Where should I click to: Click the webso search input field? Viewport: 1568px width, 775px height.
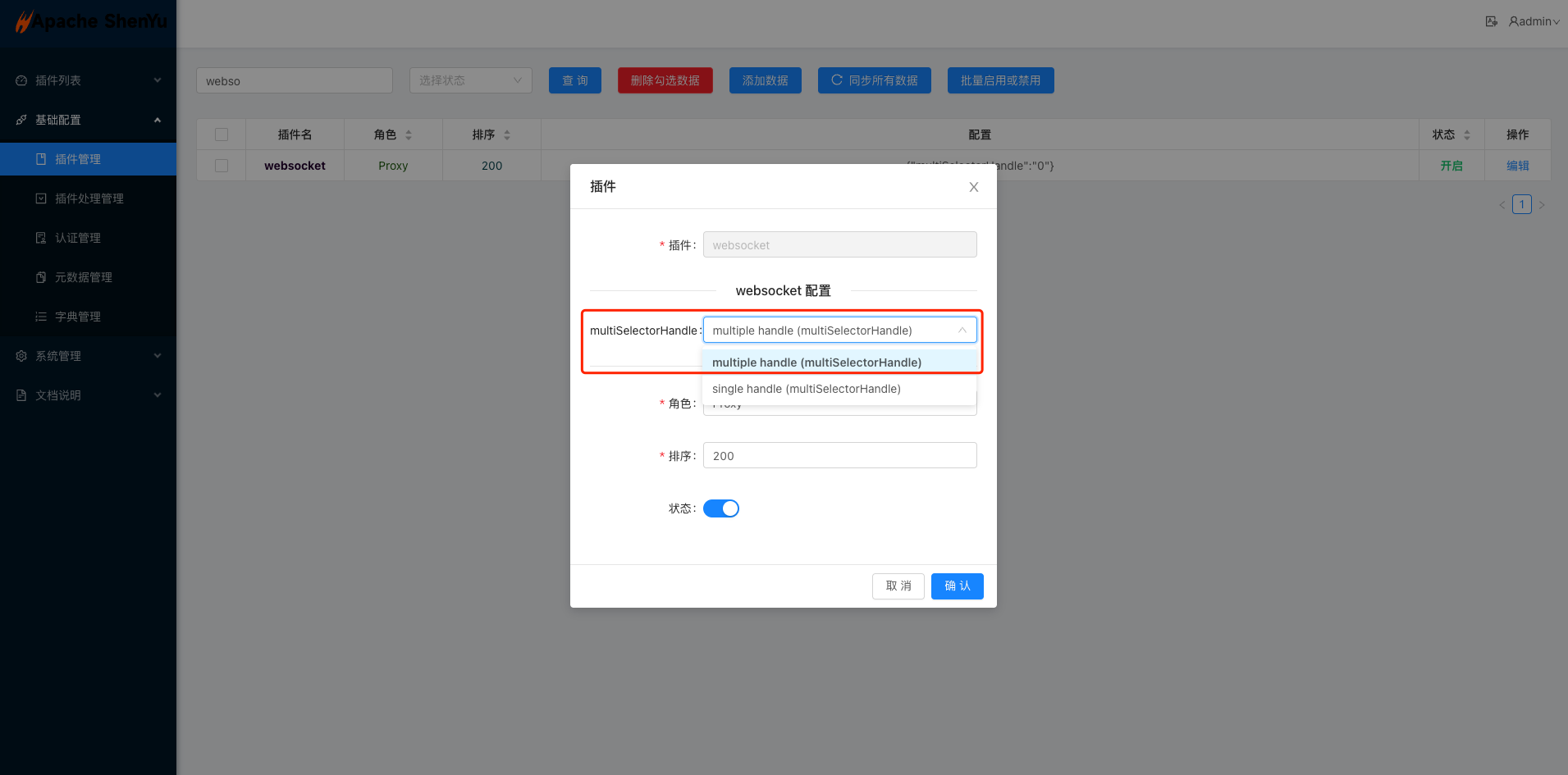coord(294,80)
